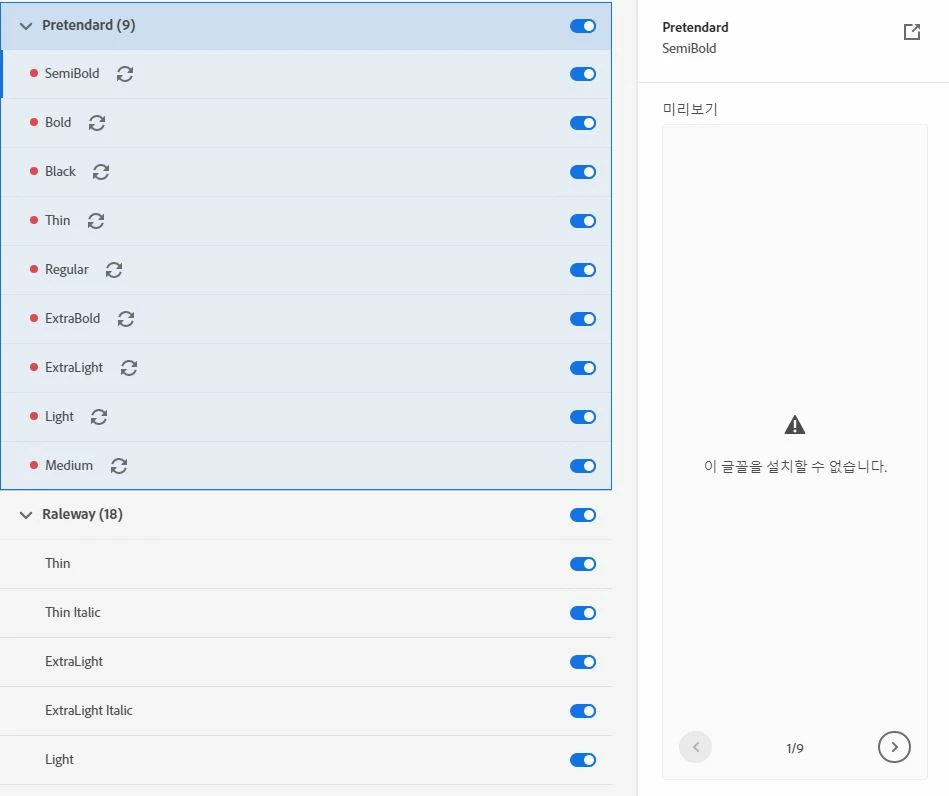This screenshot has width=949, height=796.
Task: Disable the Regular font switch
Action: (583, 270)
